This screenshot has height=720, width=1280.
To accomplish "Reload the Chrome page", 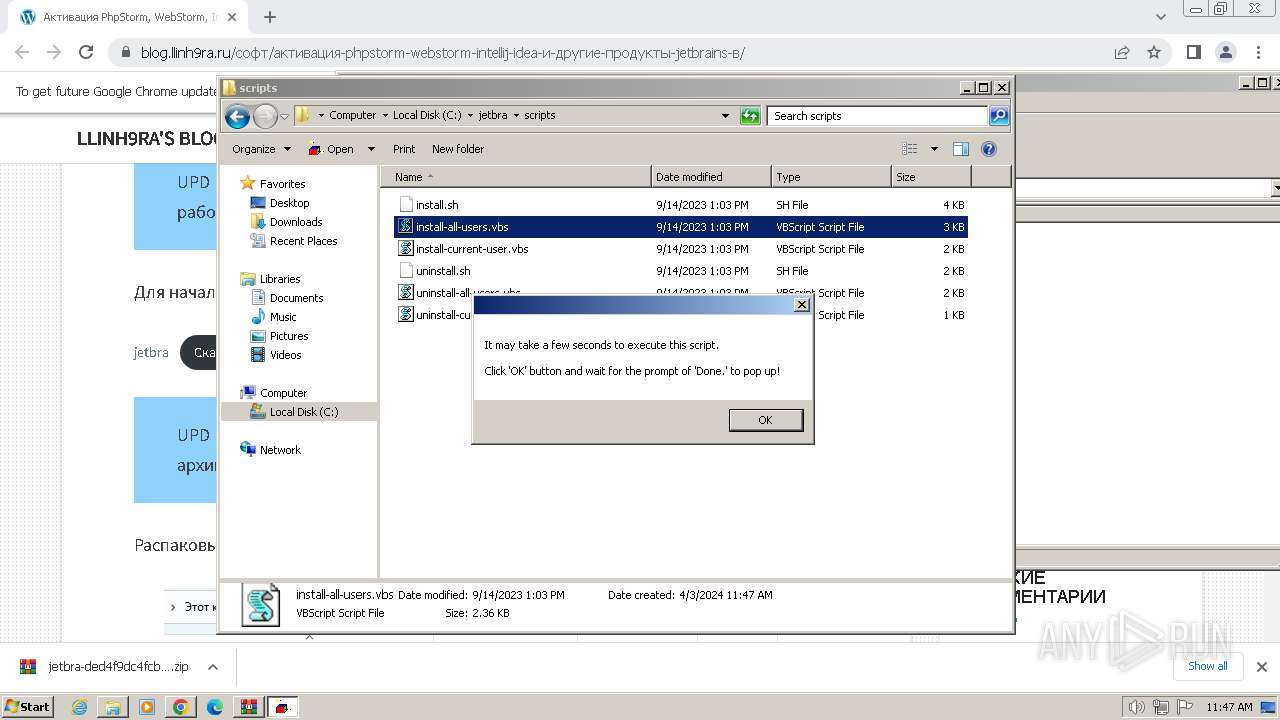I will (86, 52).
